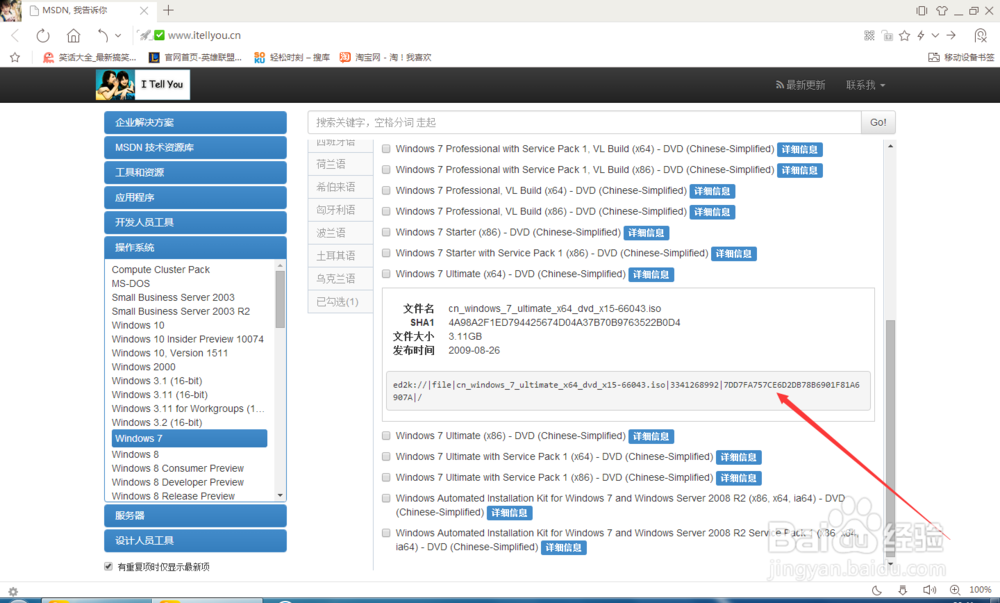Select Windows 8 in the OS list

[x=135, y=454]
